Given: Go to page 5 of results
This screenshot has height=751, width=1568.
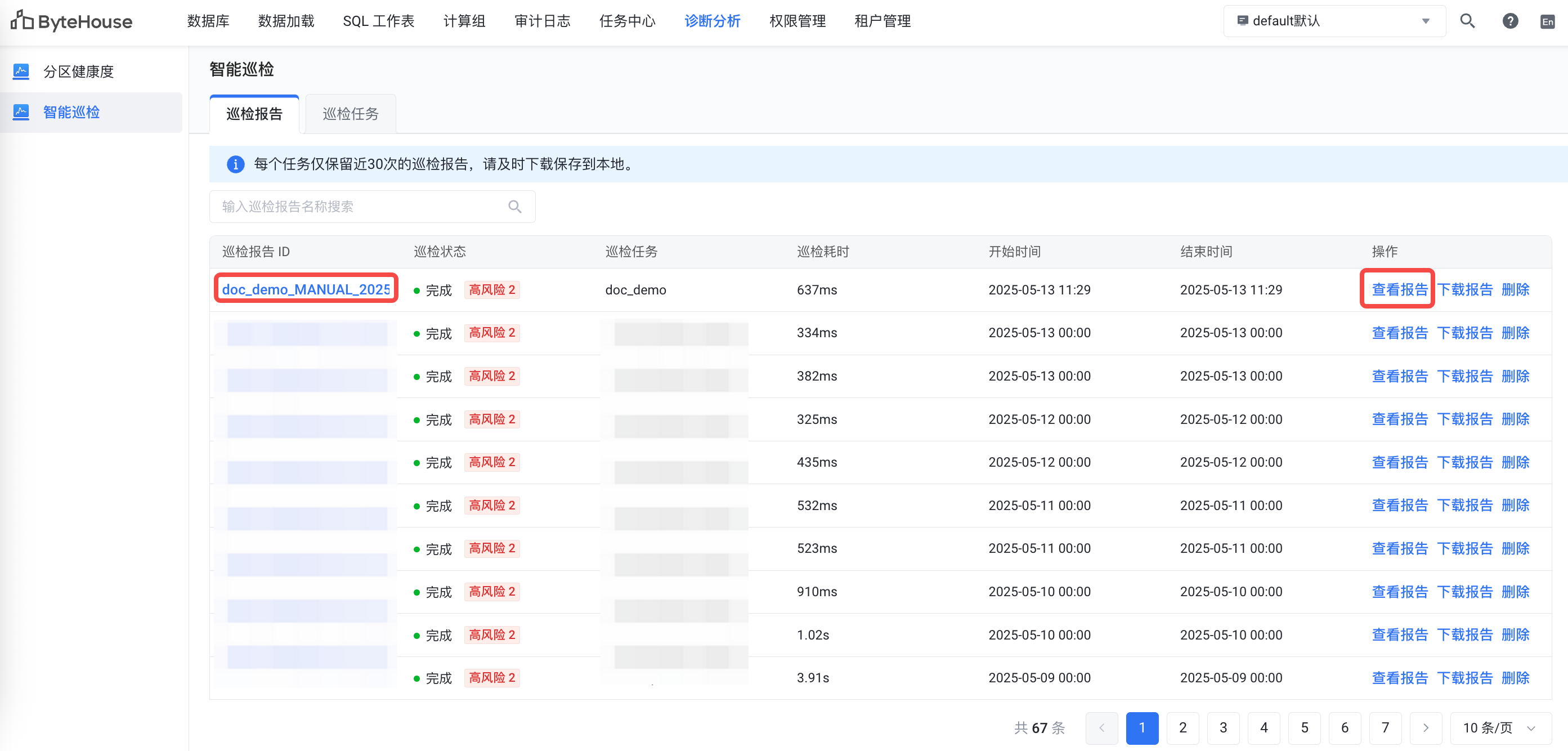Looking at the screenshot, I should (x=1305, y=728).
